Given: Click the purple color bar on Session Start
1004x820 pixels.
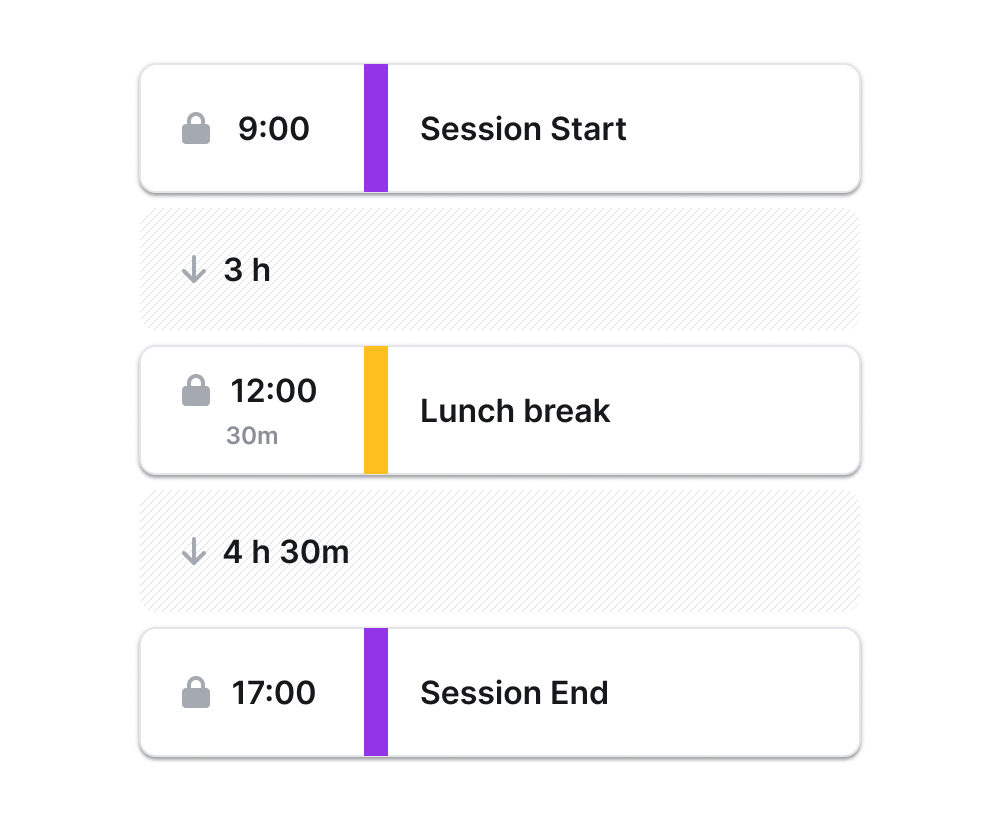Looking at the screenshot, I should coord(376,128).
